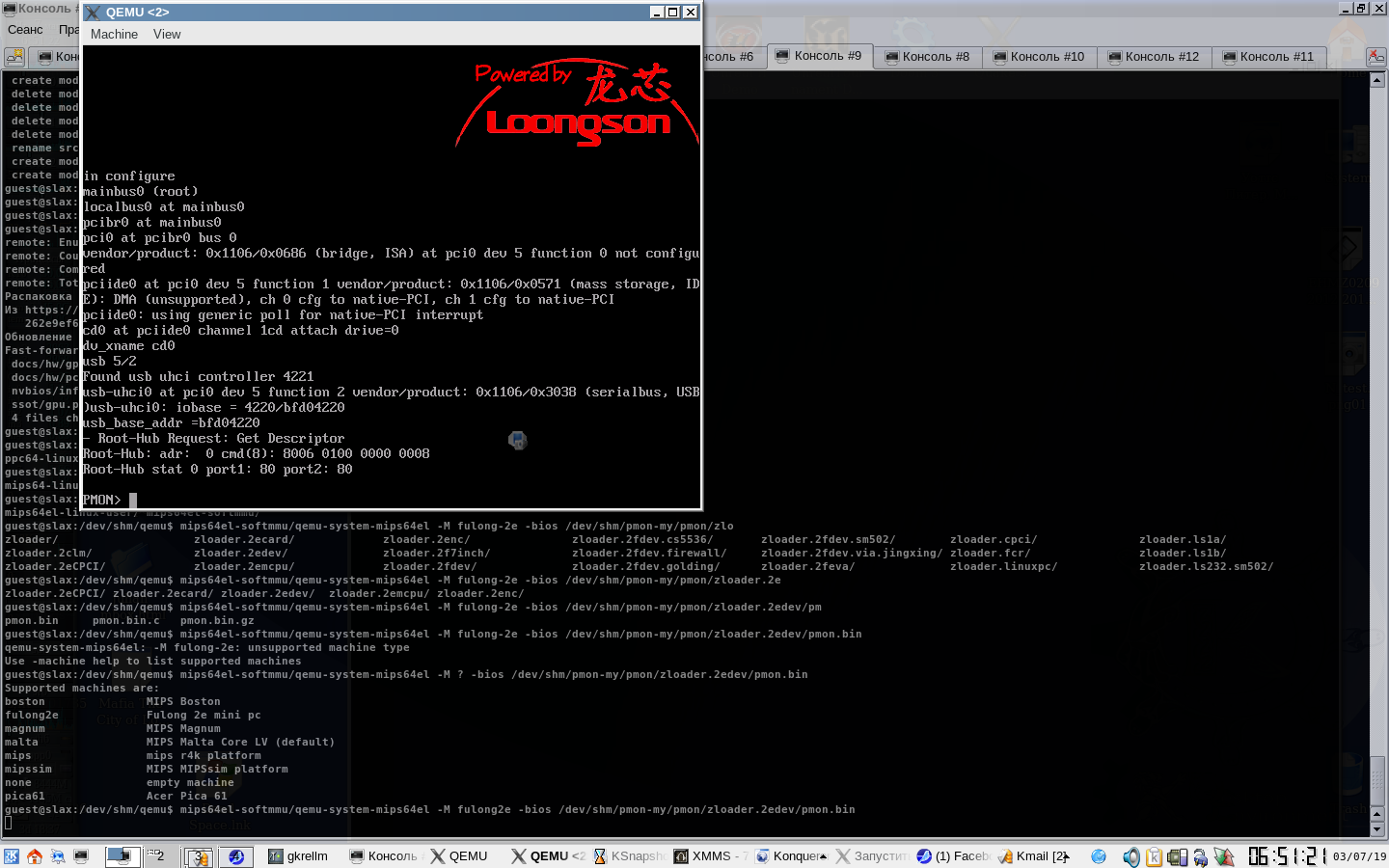Click the home folder icon in taskbar

[35, 856]
